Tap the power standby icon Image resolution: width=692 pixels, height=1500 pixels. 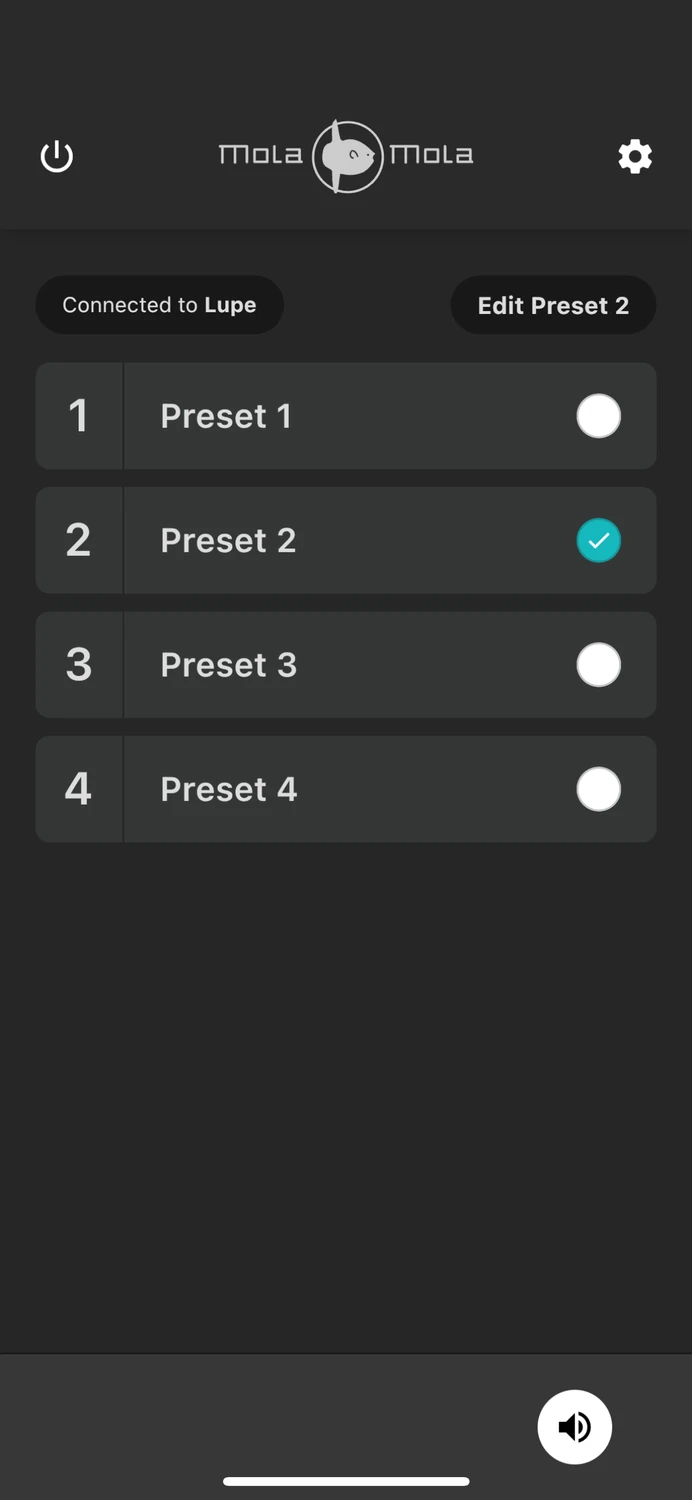[57, 157]
